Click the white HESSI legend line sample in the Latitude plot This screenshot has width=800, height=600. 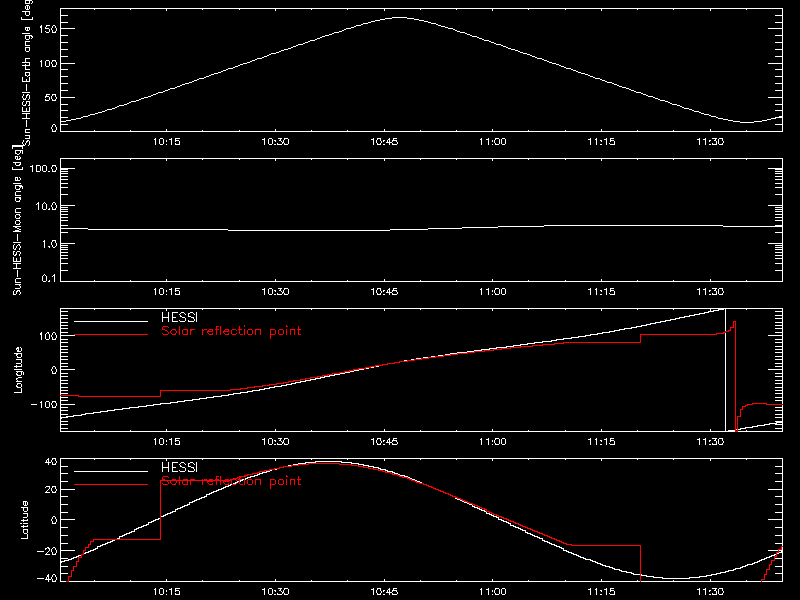(x=111, y=471)
